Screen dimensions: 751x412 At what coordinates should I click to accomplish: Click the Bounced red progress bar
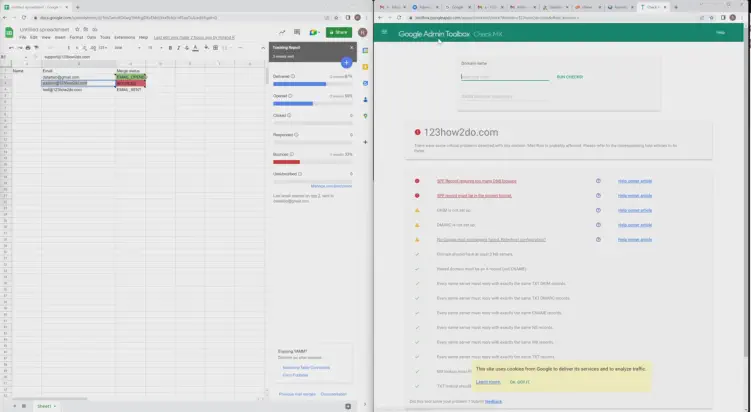click(x=286, y=161)
